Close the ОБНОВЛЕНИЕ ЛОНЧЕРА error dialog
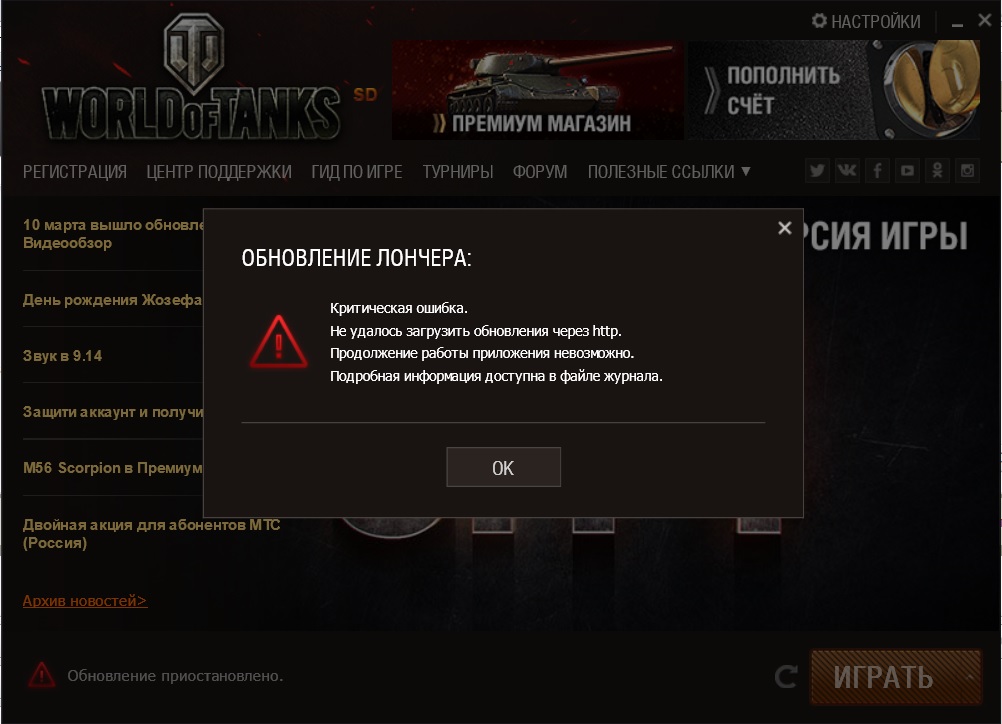 tap(785, 228)
